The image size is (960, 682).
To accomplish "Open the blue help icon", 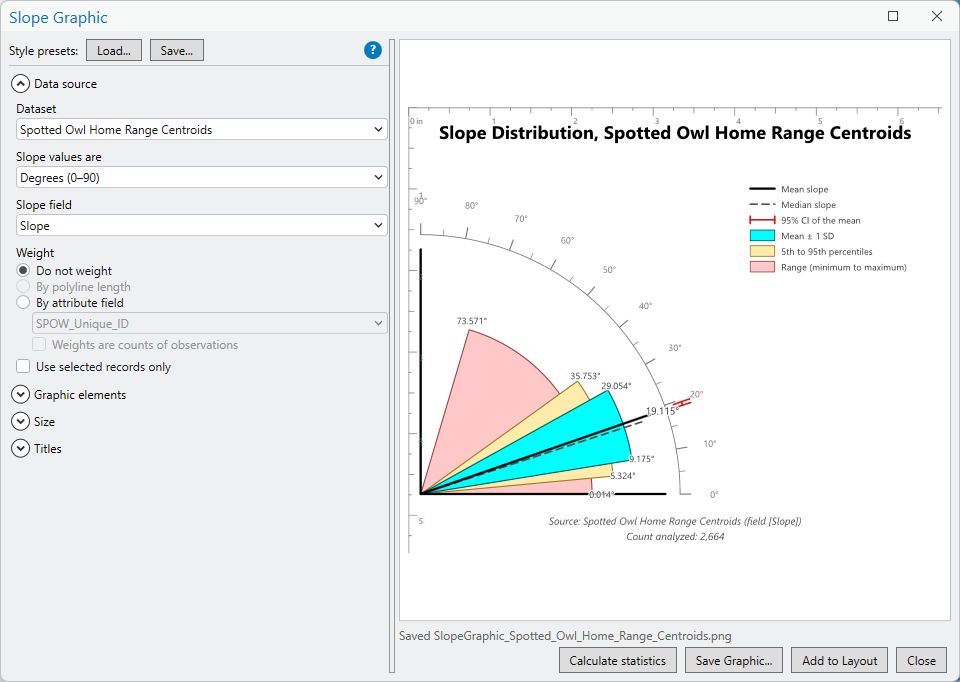I will (372, 50).
